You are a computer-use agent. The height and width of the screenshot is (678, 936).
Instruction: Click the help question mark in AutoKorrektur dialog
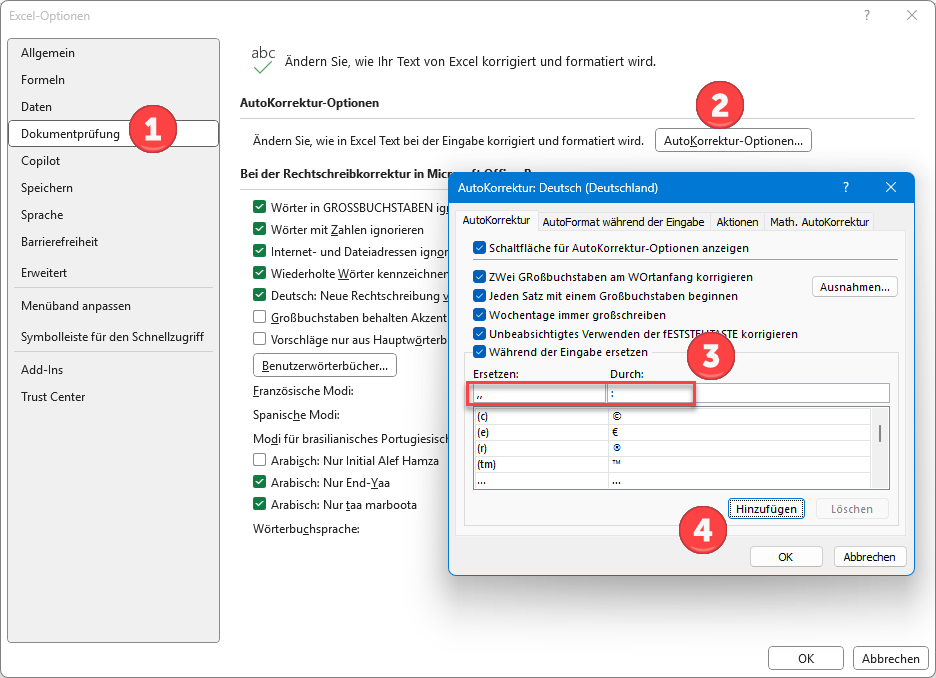(x=846, y=187)
